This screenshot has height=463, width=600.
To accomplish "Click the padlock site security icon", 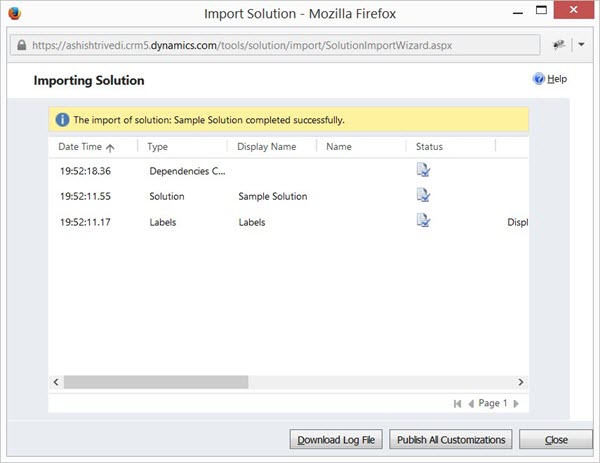I will (x=20, y=47).
